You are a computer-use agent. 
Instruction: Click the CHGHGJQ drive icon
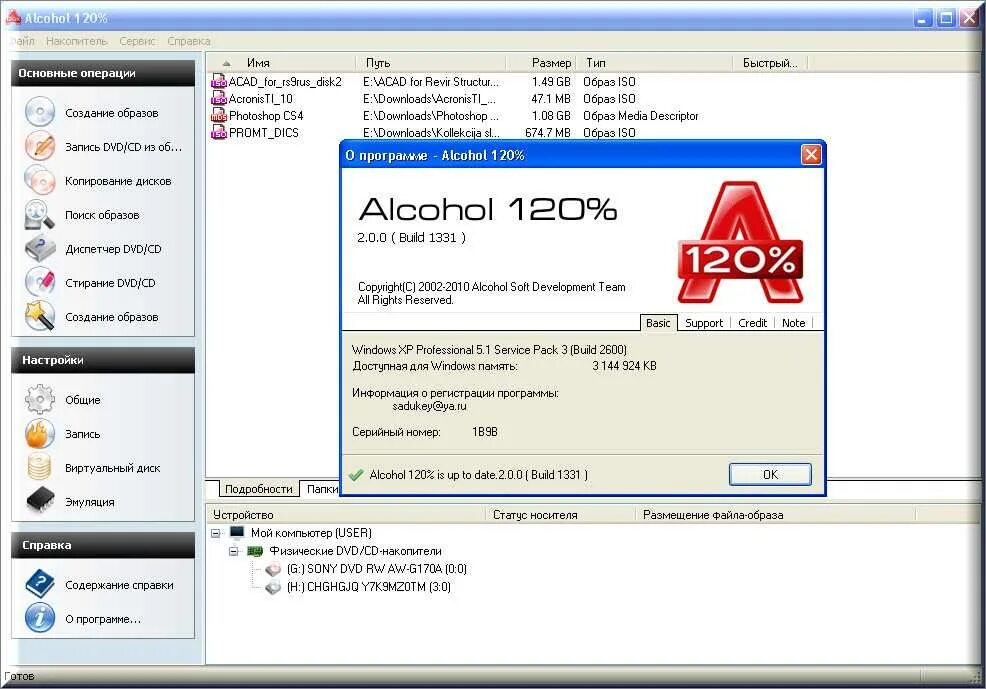point(273,587)
